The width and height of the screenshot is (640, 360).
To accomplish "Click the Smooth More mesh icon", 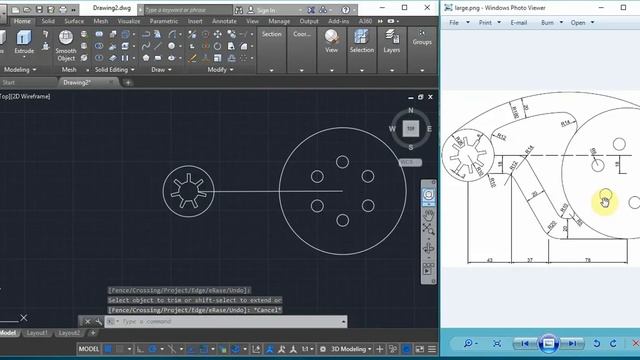I will point(84,34).
